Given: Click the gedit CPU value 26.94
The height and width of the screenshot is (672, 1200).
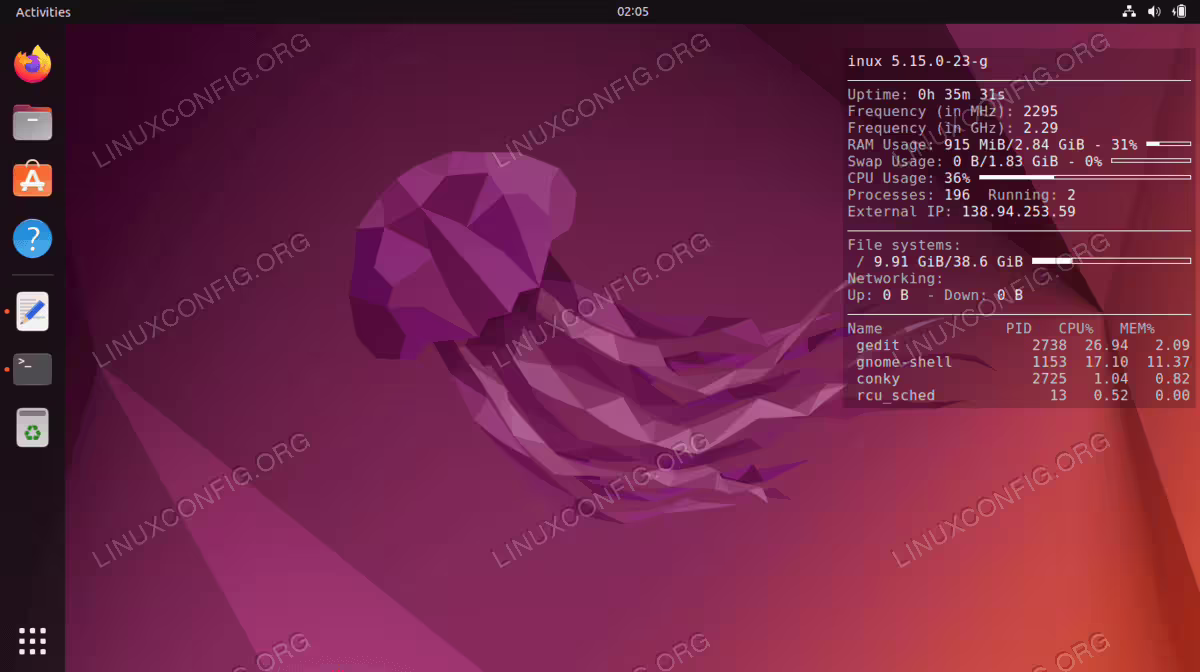Looking at the screenshot, I should click(1106, 345).
